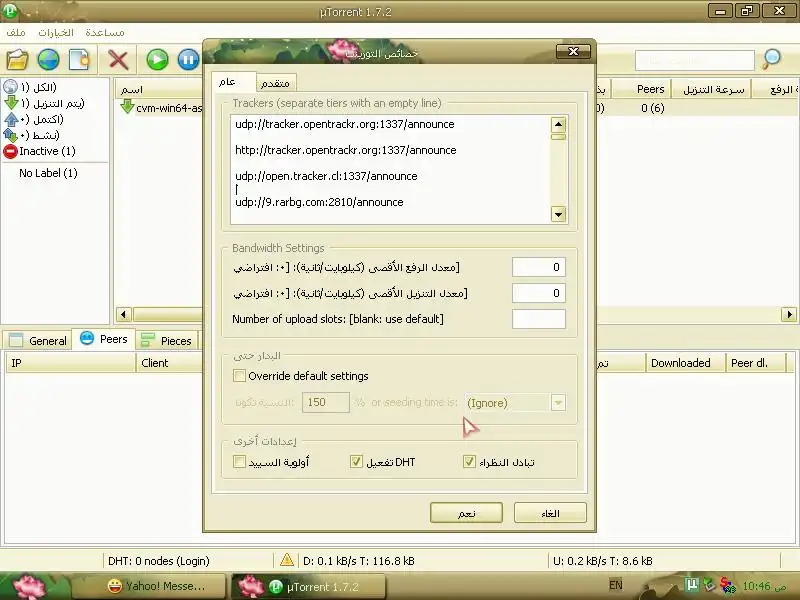Select the Completed category (اكتمل)
This screenshot has width=800, height=600.
34,119
